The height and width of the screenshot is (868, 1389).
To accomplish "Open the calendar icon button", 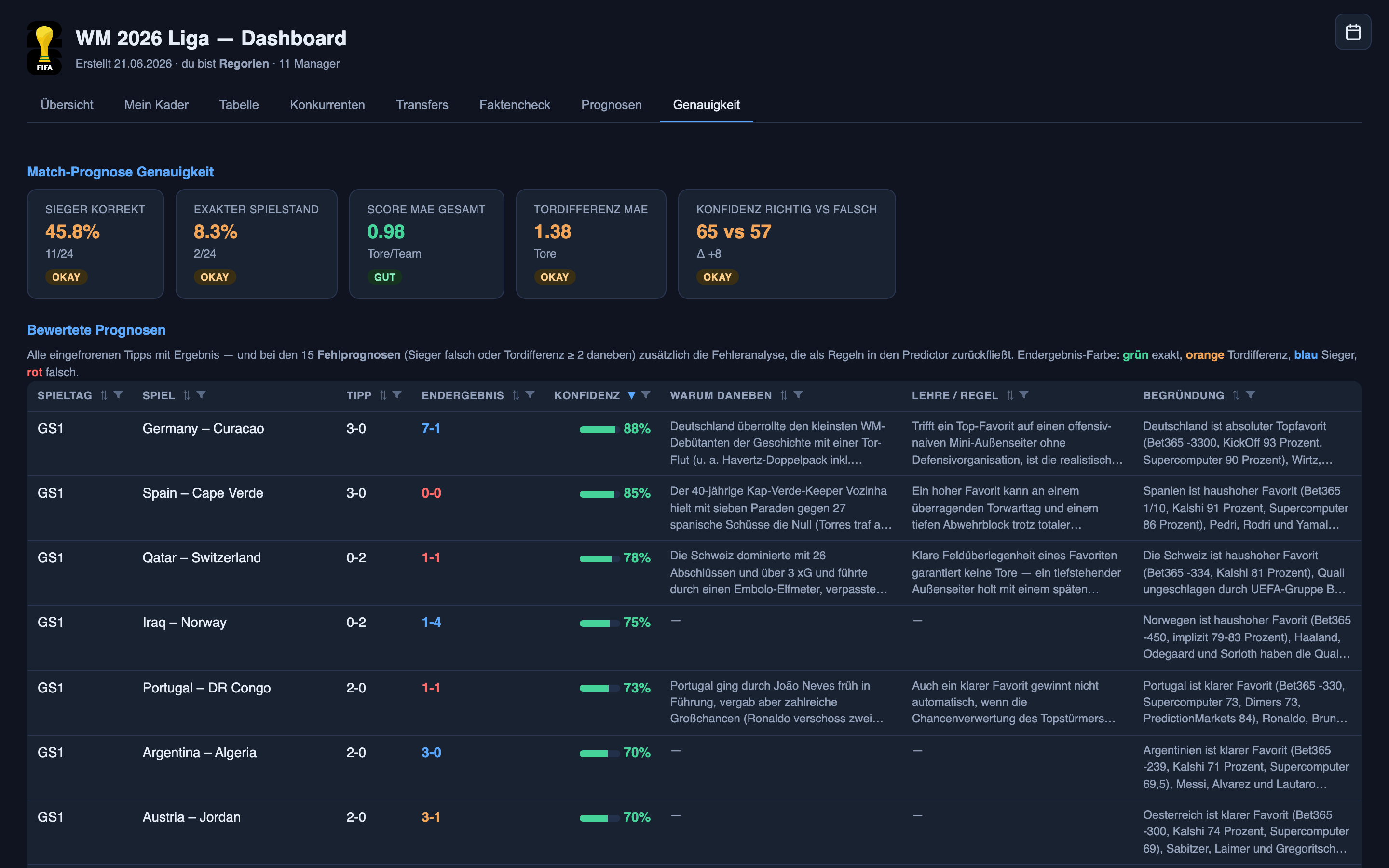I will [x=1352, y=32].
